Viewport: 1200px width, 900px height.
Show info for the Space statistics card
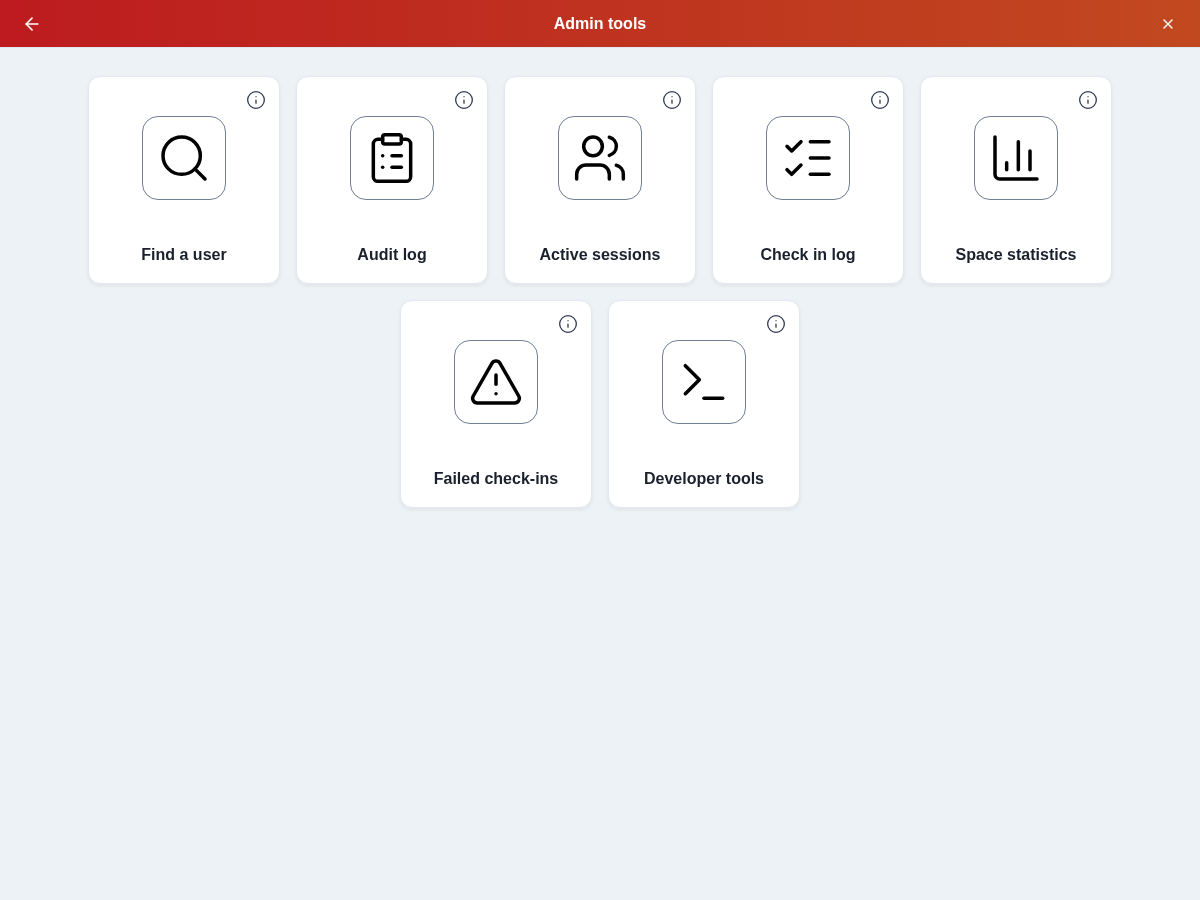click(1088, 100)
